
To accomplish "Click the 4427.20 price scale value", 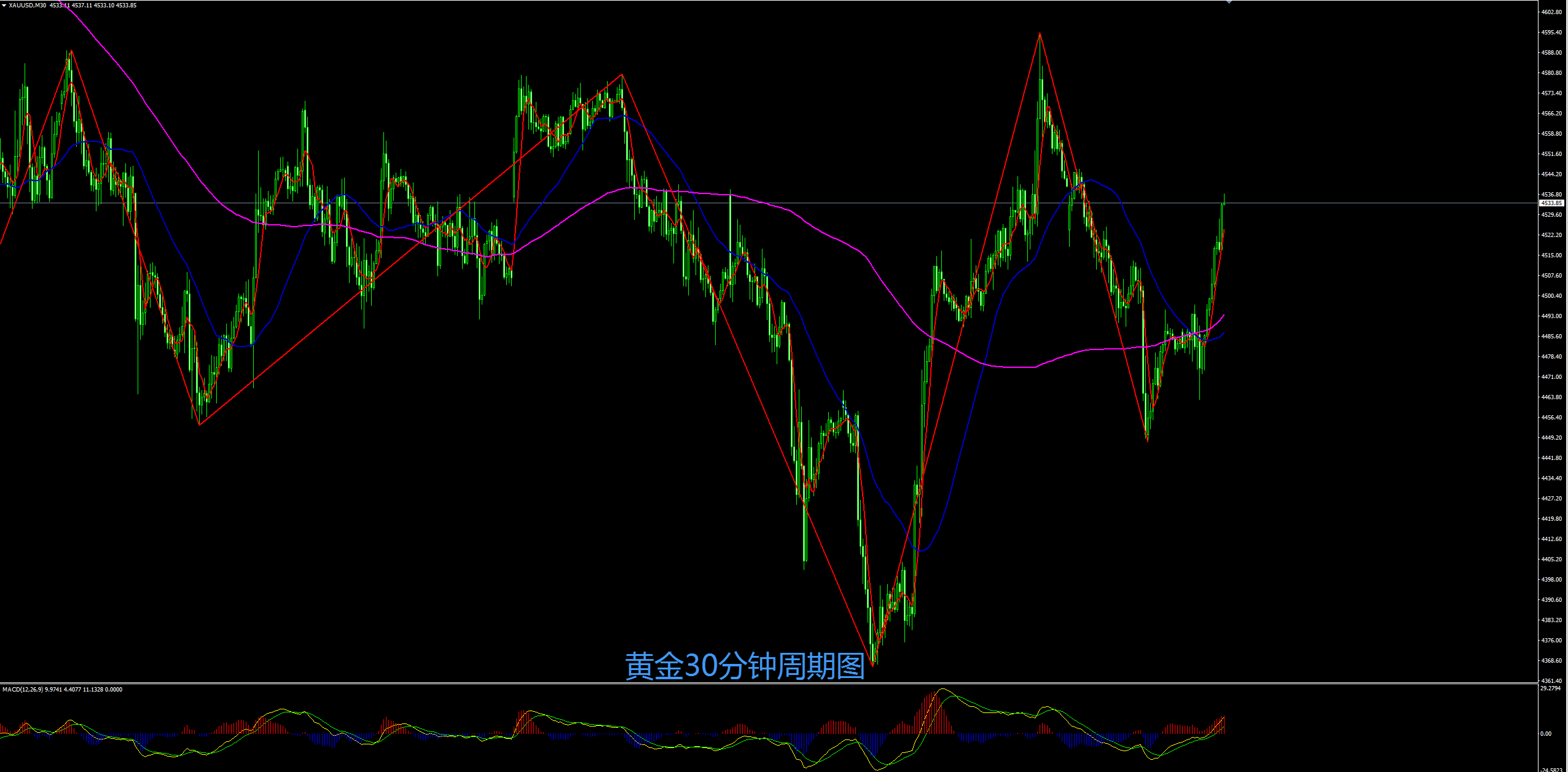I will tap(1551, 499).
